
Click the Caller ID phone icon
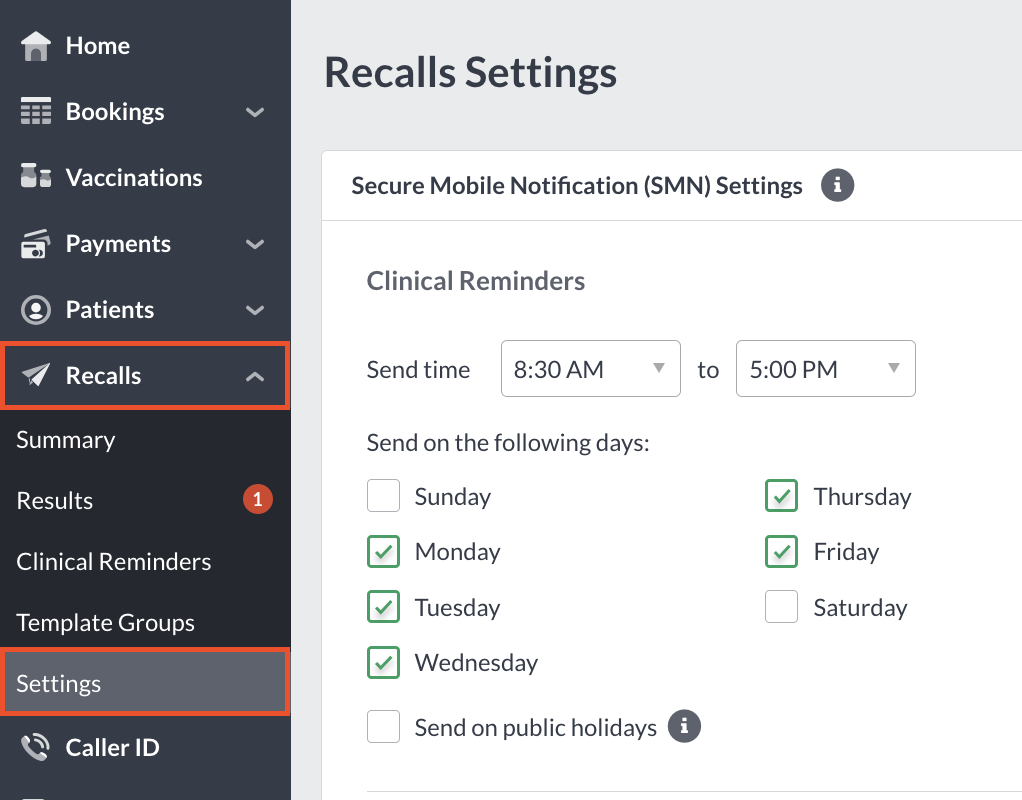36,747
